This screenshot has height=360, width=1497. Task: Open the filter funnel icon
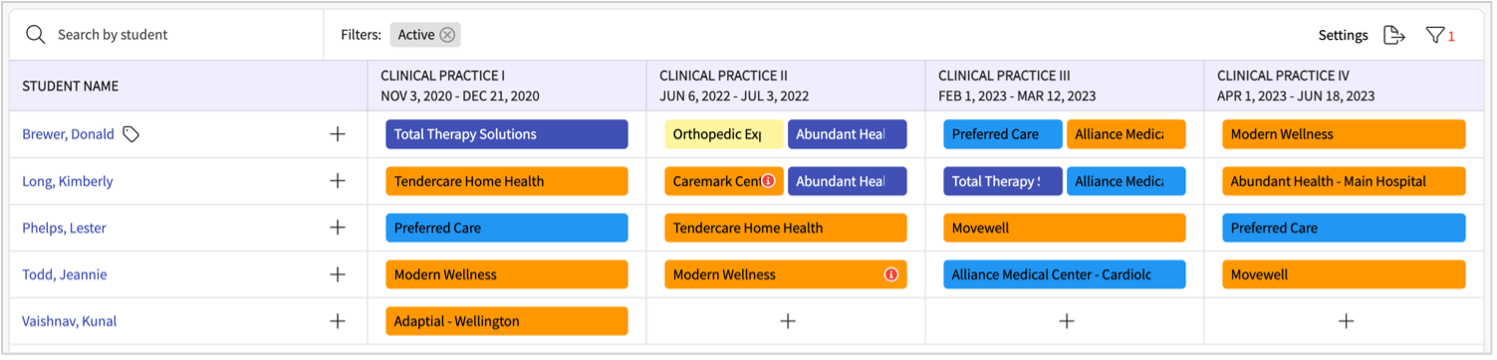coord(1435,35)
